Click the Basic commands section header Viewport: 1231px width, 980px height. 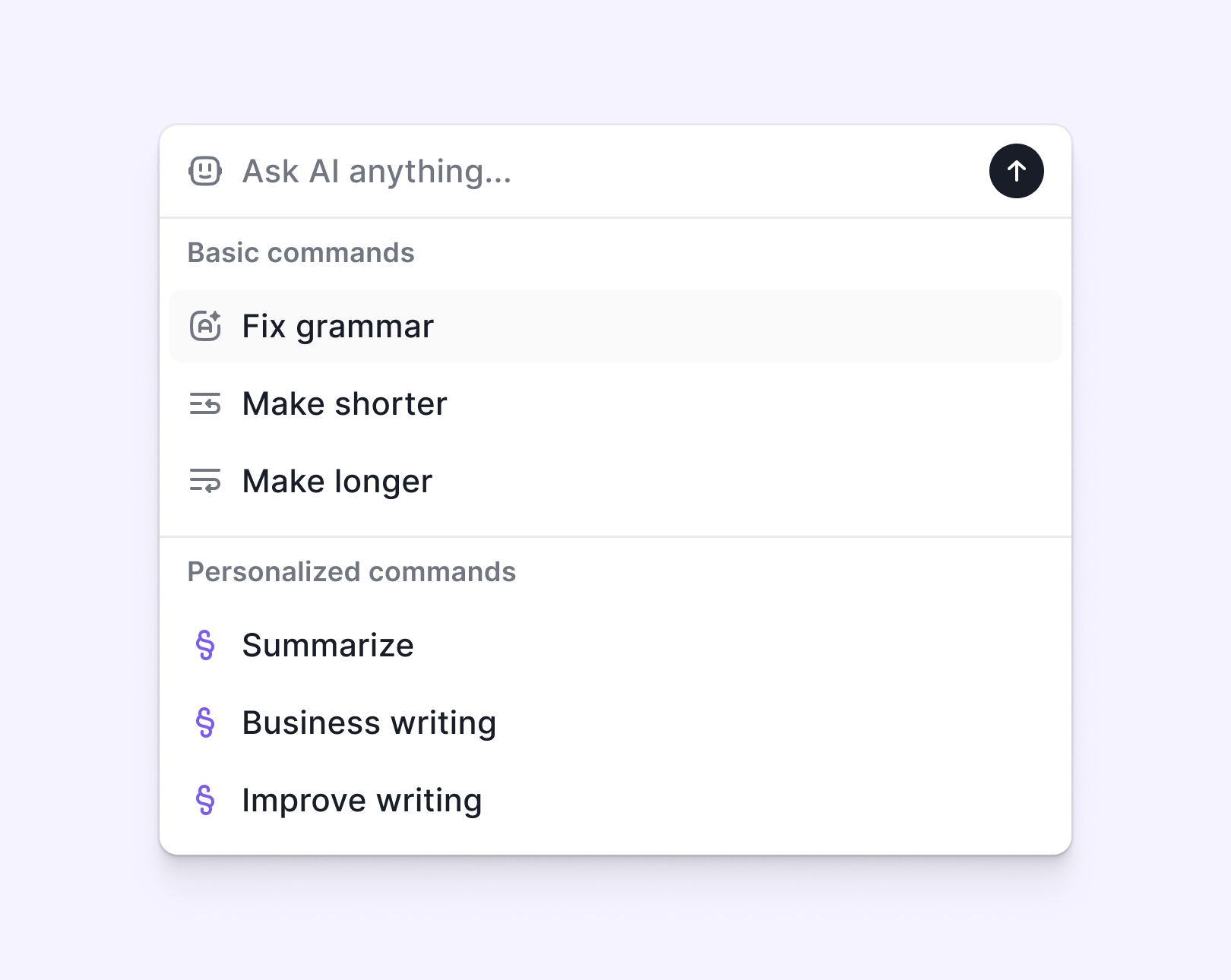(x=301, y=253)
